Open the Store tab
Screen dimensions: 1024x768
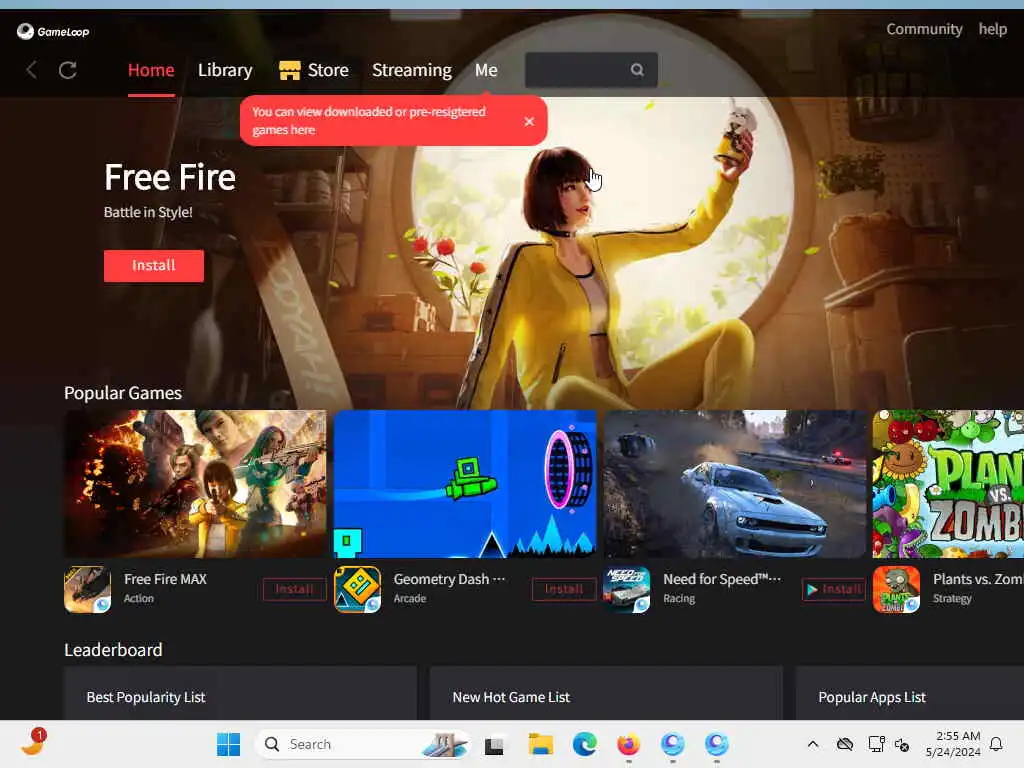(x=328, y=70)
